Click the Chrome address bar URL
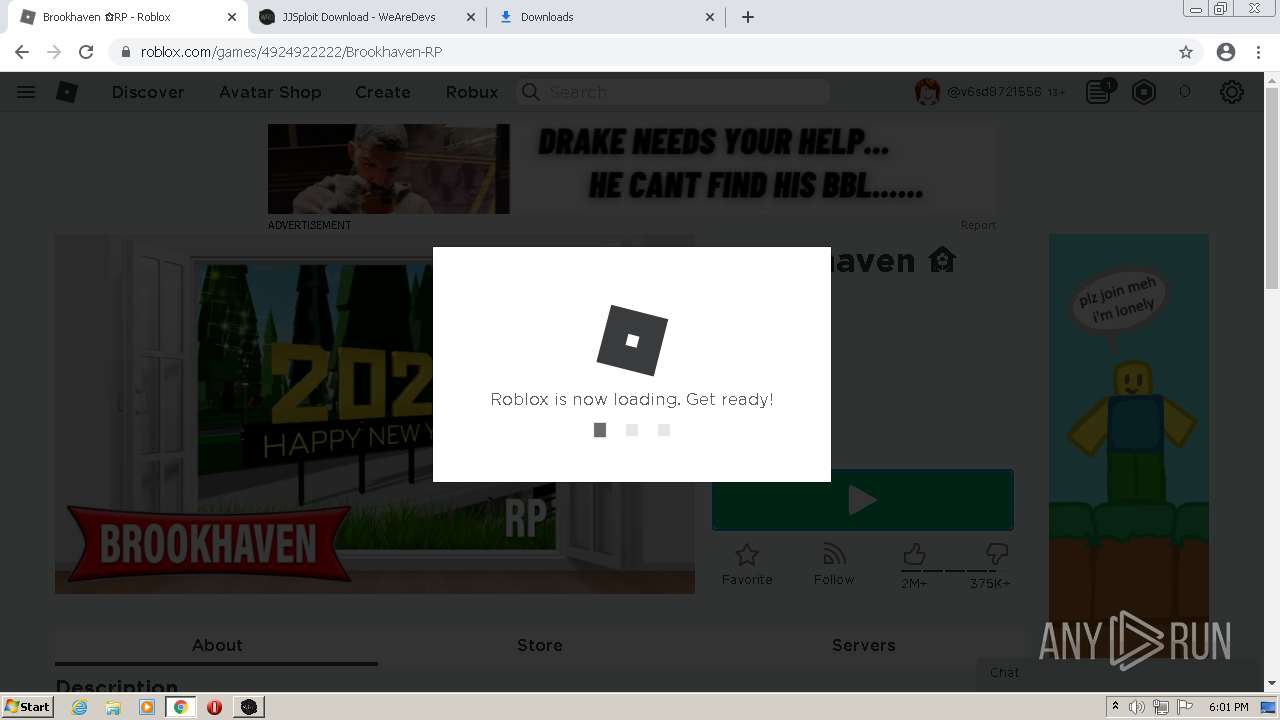 click(291, 52)
